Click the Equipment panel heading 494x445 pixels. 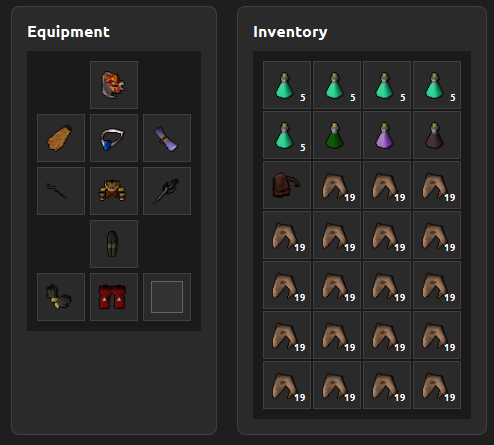(68, 32)
